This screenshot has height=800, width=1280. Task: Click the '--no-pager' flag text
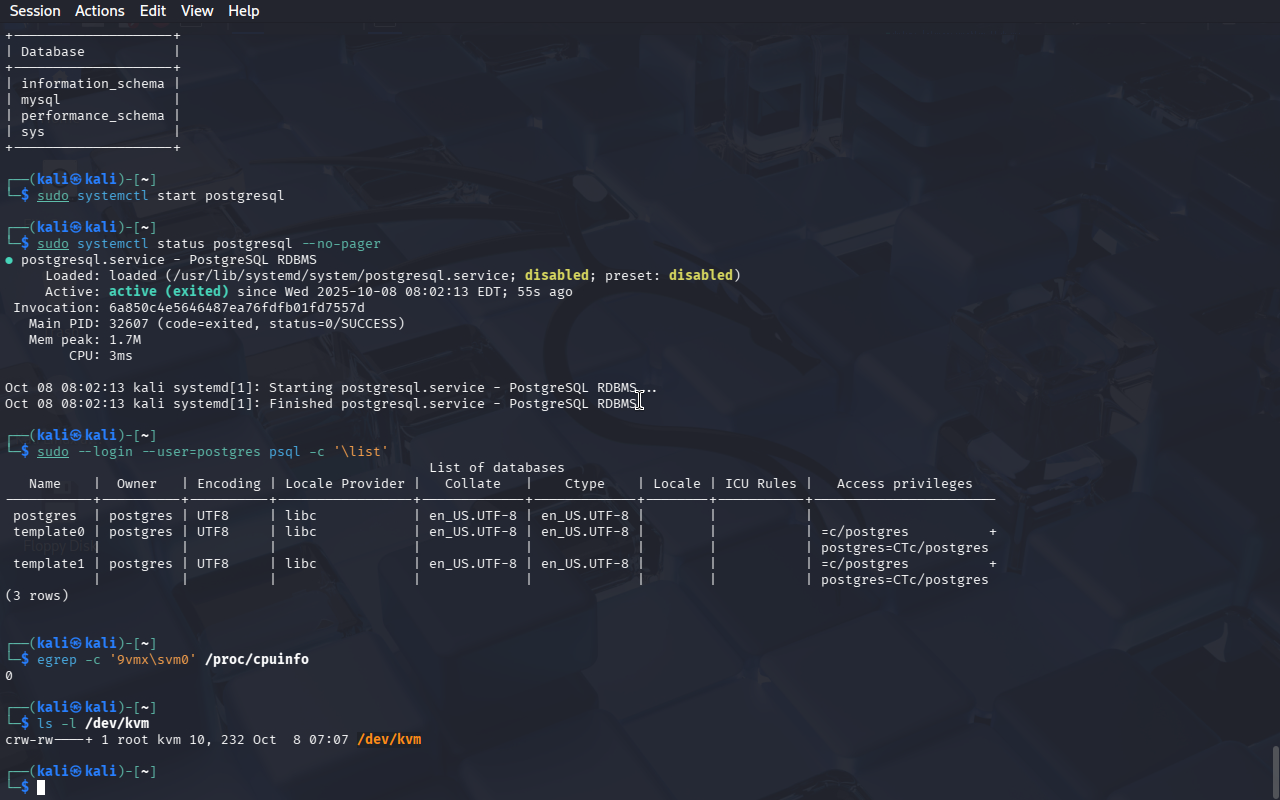click(x=341, y=244)
